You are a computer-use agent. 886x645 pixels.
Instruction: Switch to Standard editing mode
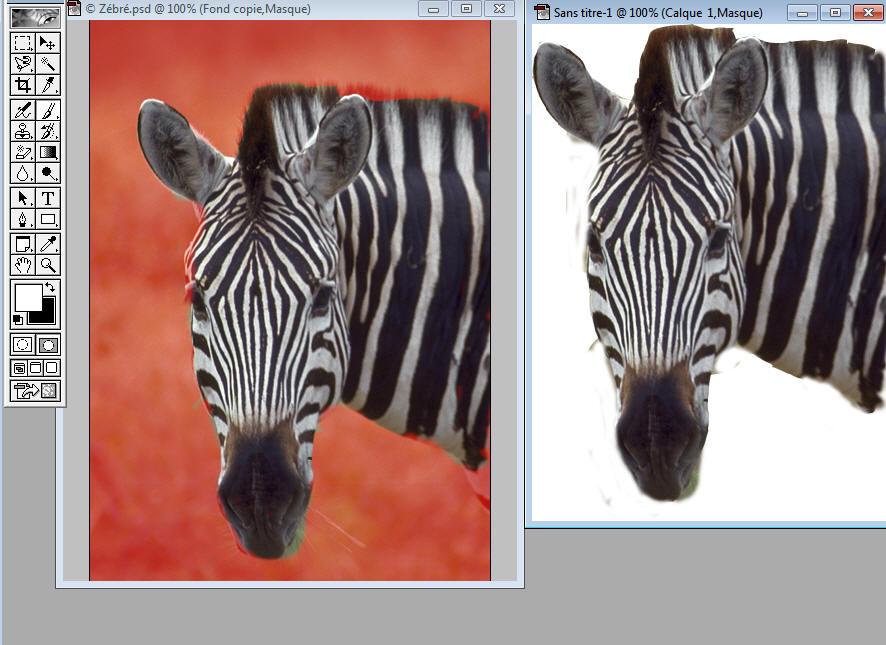[x=23, y=344]
